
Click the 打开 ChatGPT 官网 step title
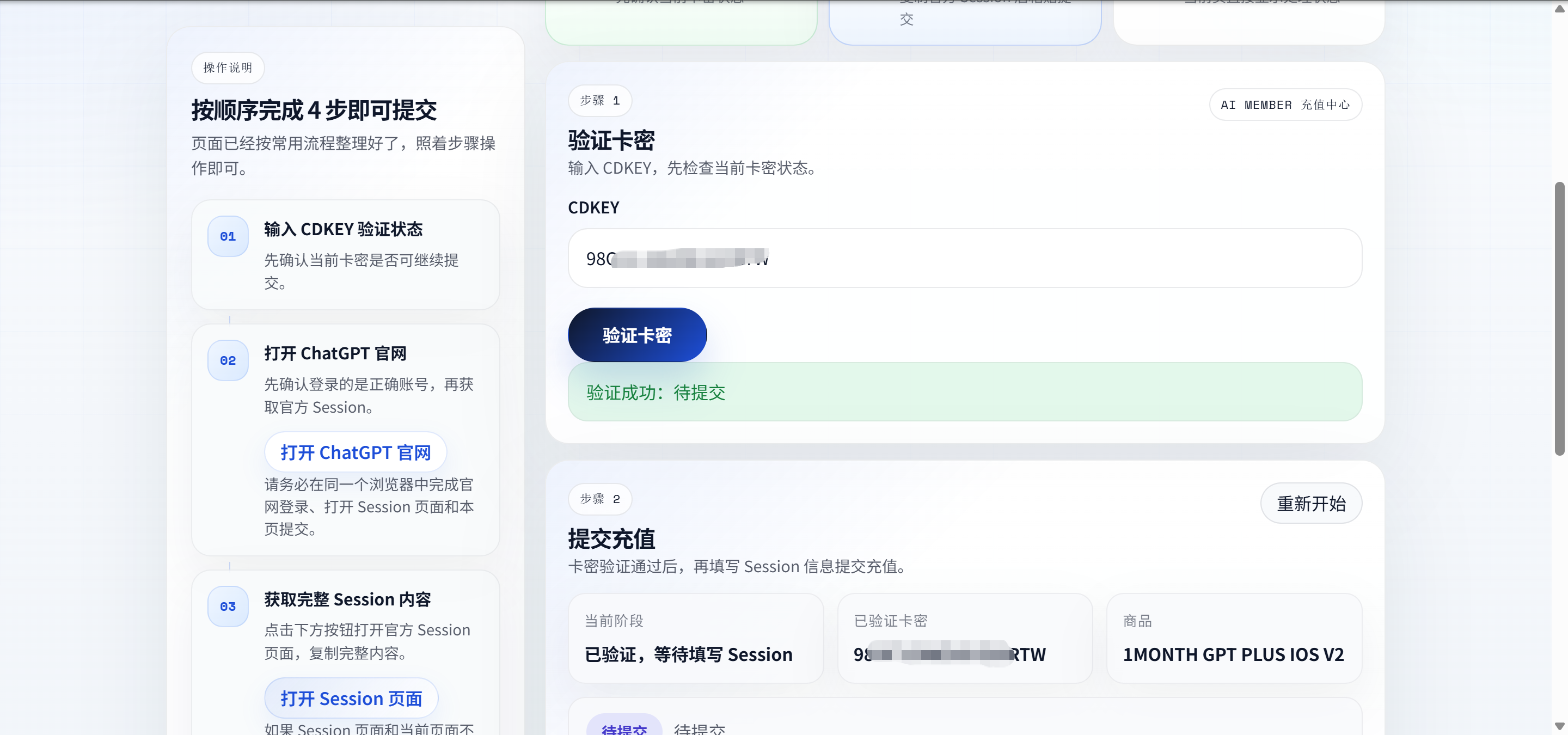pos(335,353)
